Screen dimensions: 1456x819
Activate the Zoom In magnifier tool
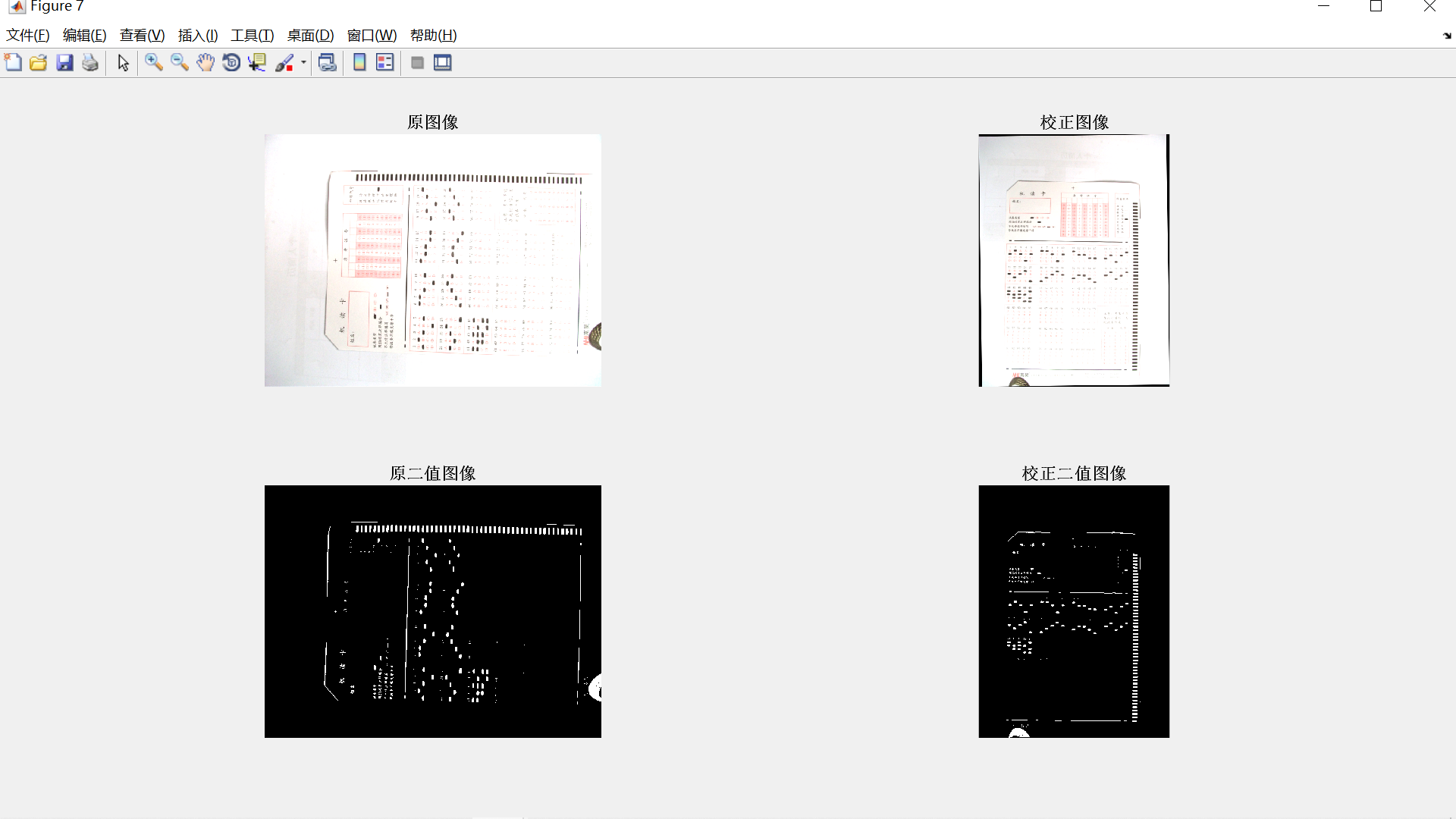154,63
